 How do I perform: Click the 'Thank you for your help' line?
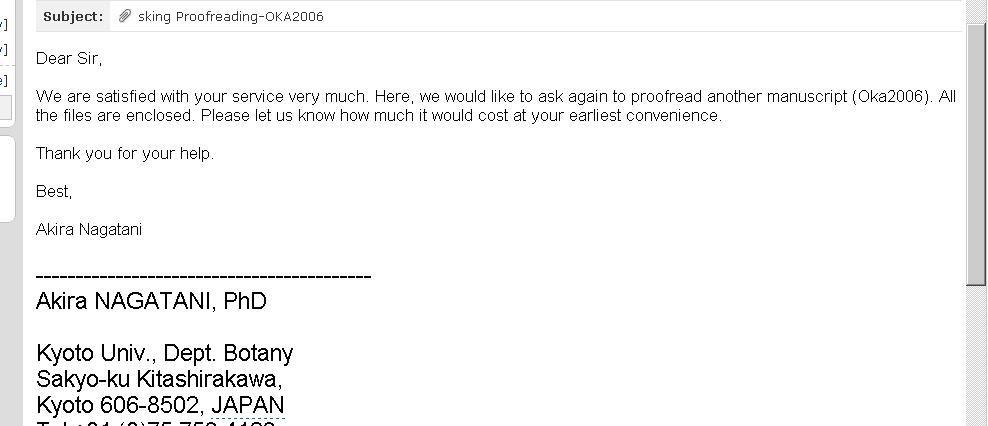125,154
